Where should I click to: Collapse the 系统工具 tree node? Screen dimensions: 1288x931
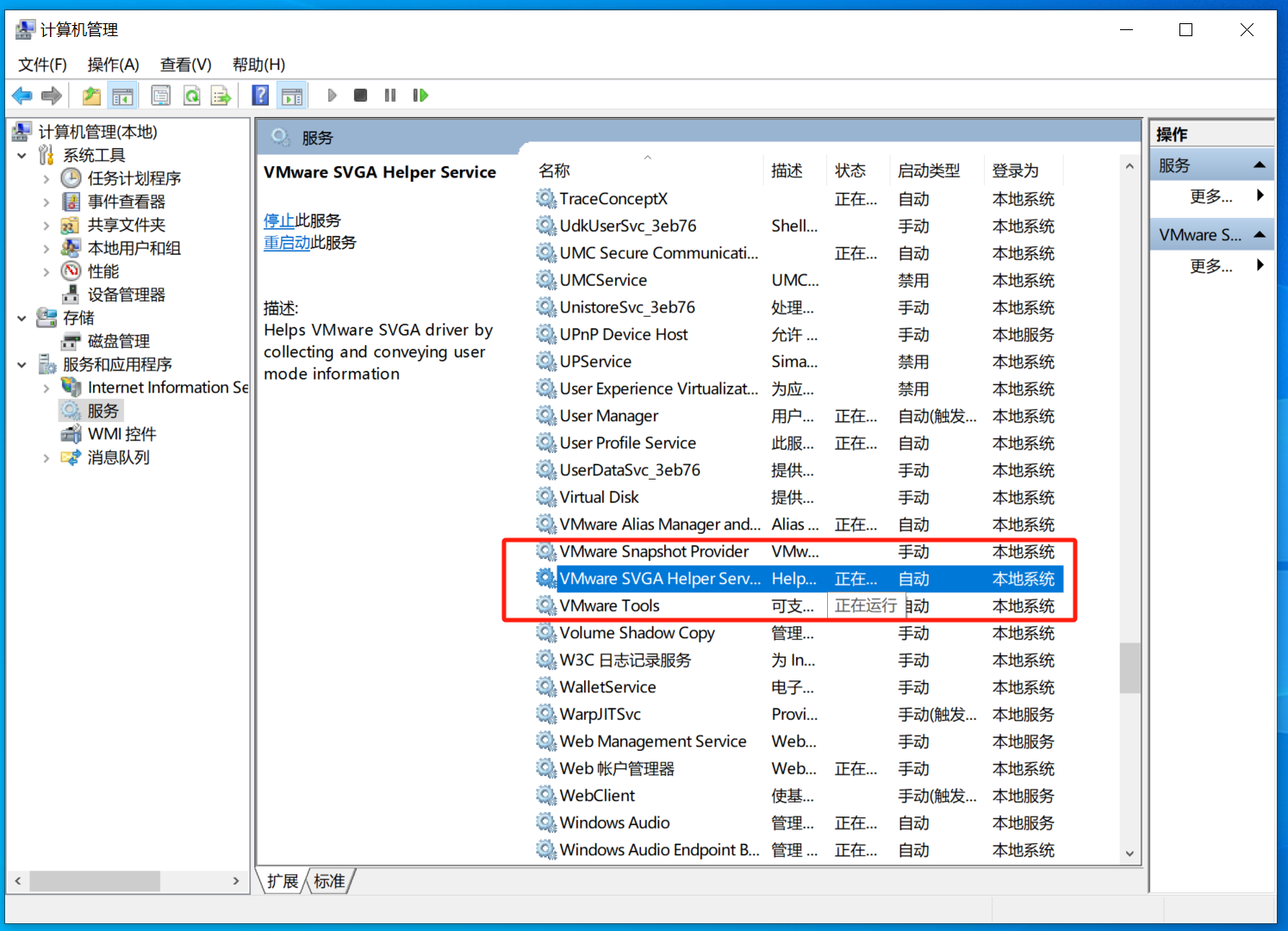click(22, 155)
